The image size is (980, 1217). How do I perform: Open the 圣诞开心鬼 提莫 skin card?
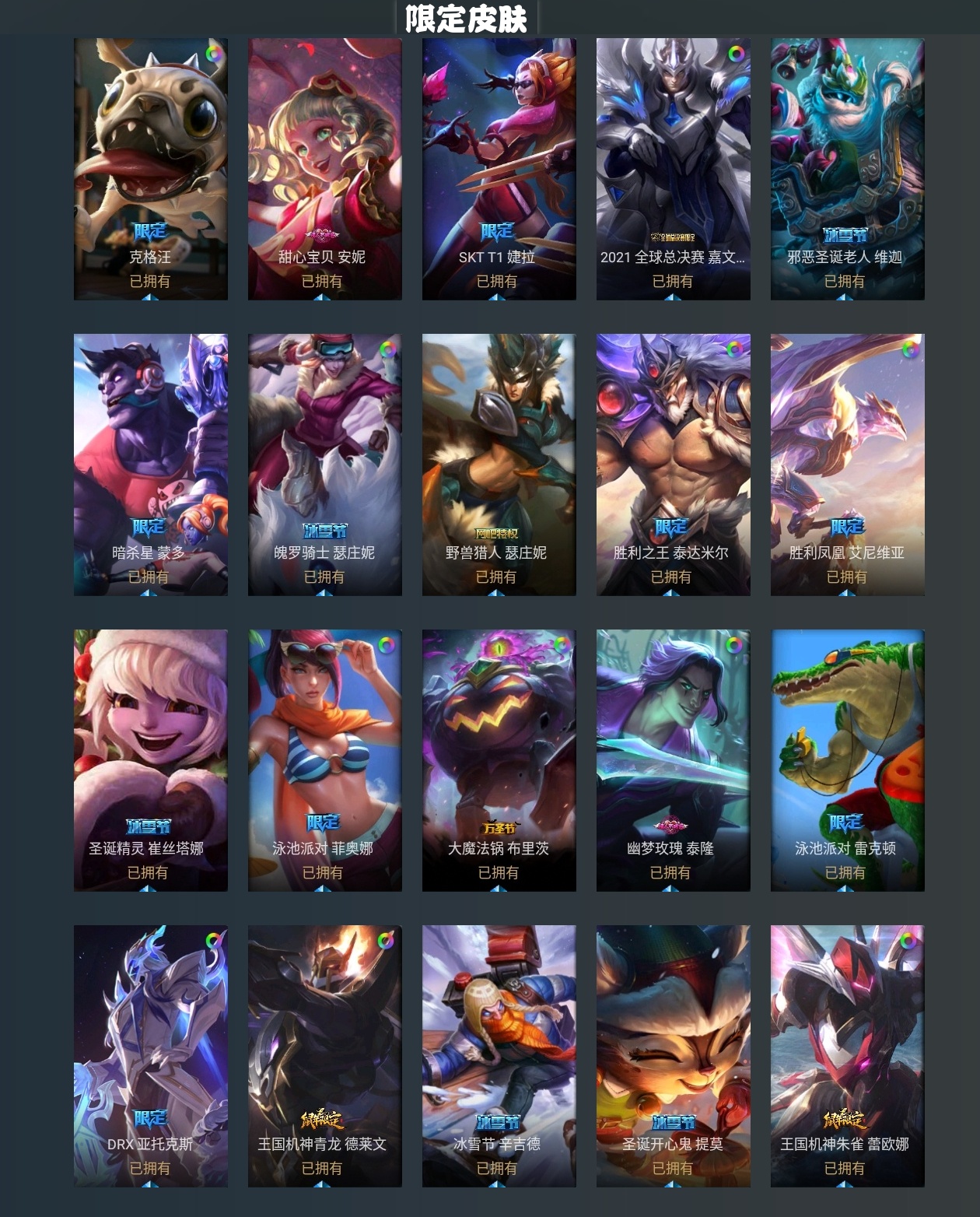(x=674, y=1056)
